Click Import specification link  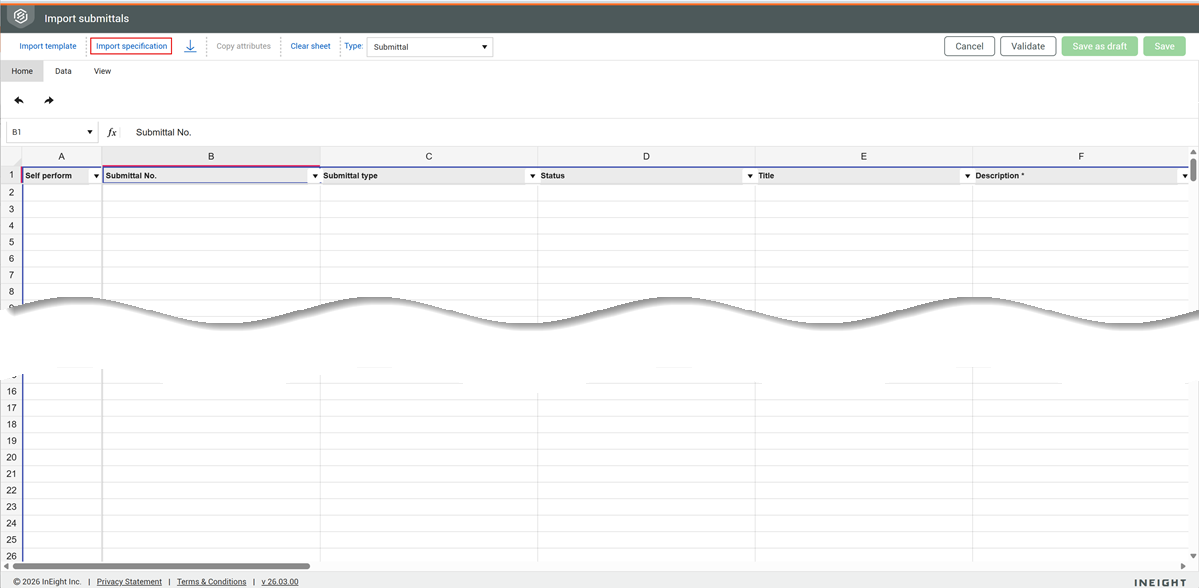pos(131,46)
